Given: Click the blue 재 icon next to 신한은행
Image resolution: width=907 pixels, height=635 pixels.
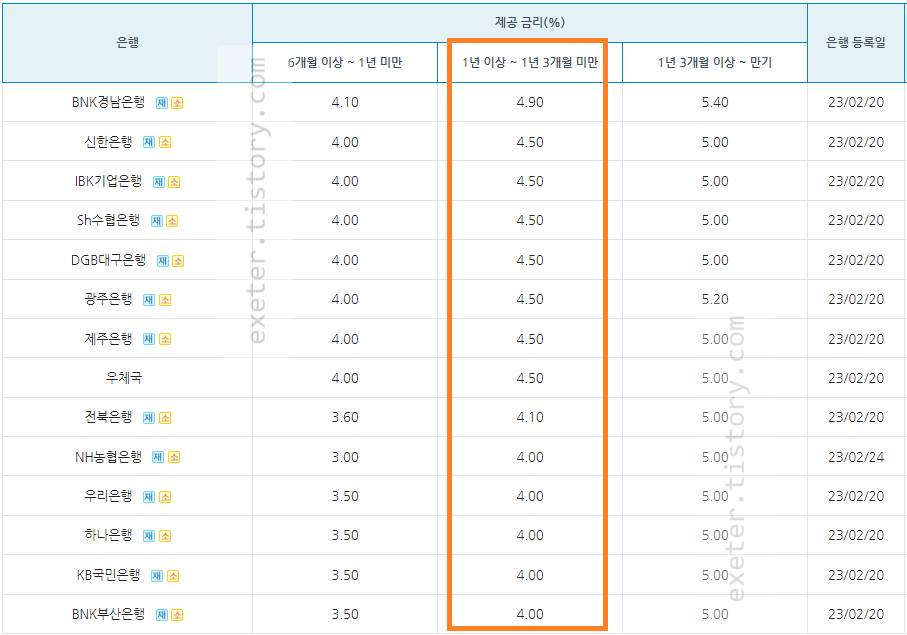Looking at the screenshot, I should click(x=149, y=142).
